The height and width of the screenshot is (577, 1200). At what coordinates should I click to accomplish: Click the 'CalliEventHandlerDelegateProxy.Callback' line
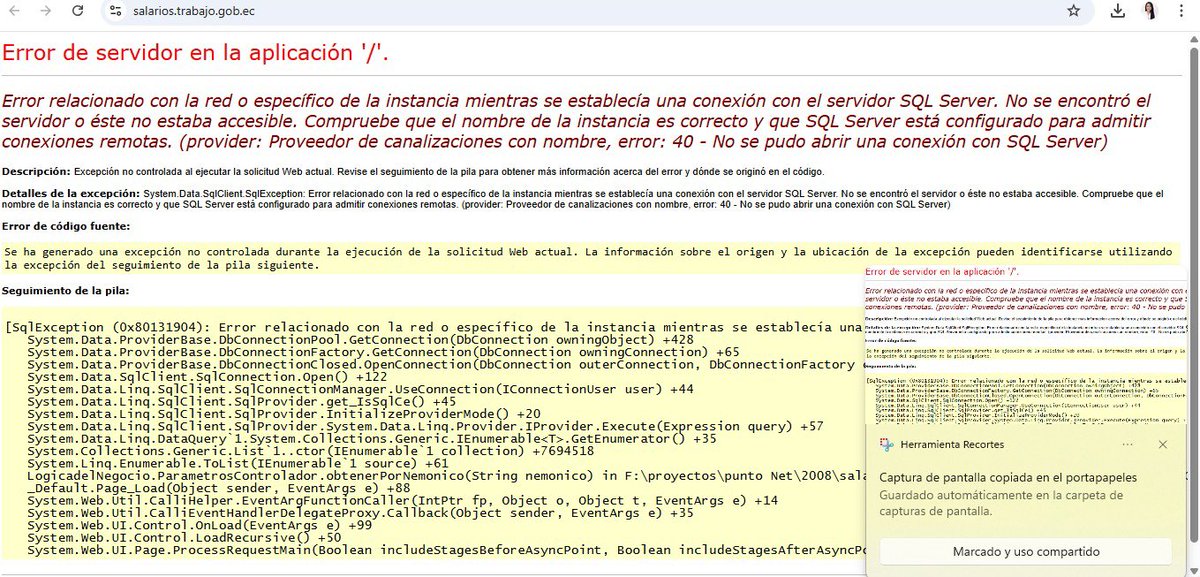click(360, 513)
